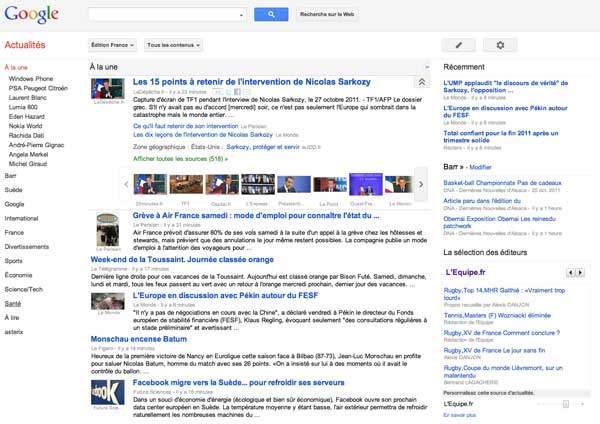This screenshot has height=424, width=600.
Task: Open Grève à Air France samedi headline
Action: point(256,215)
